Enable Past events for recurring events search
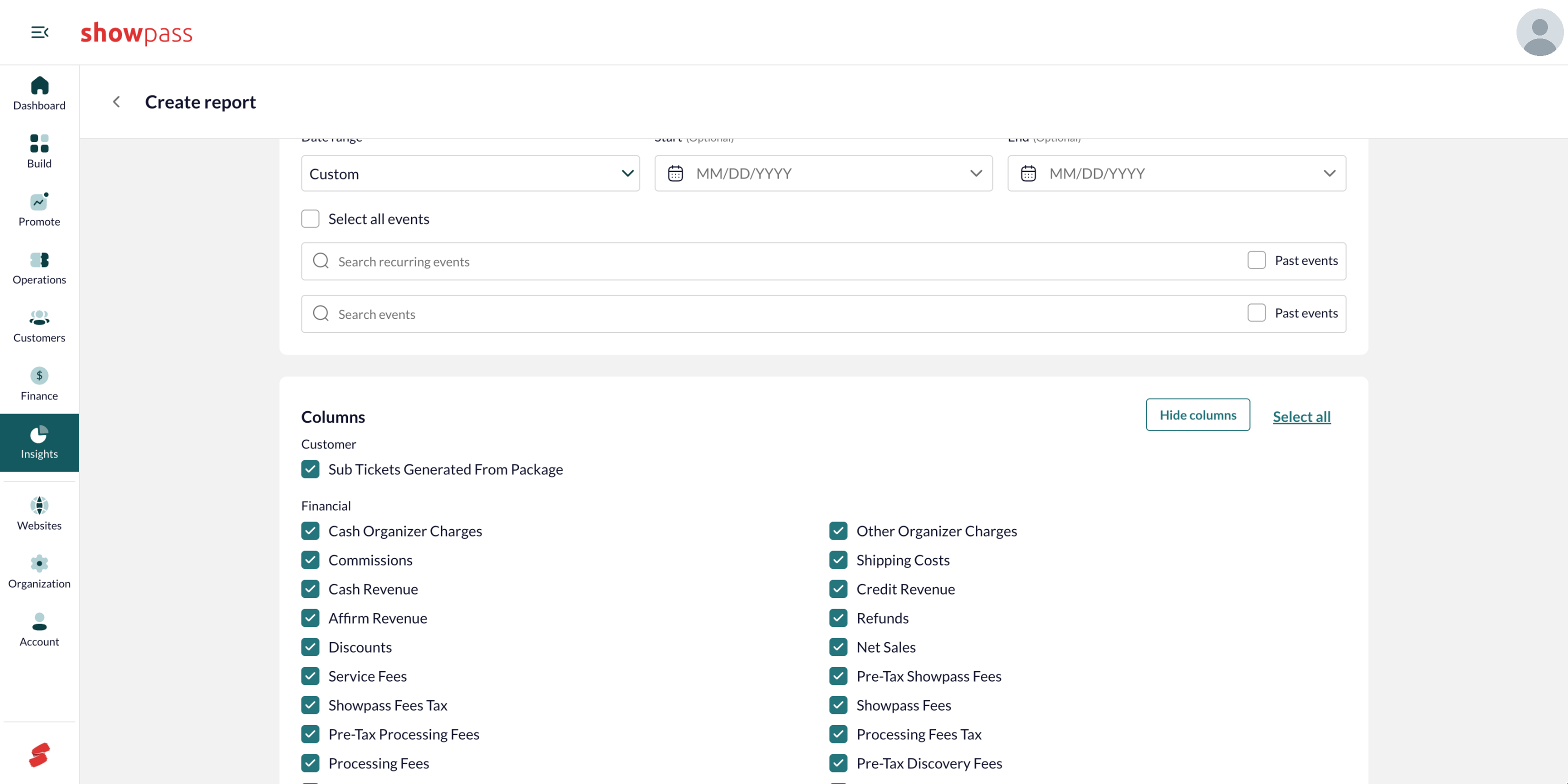 point(1256,260)
